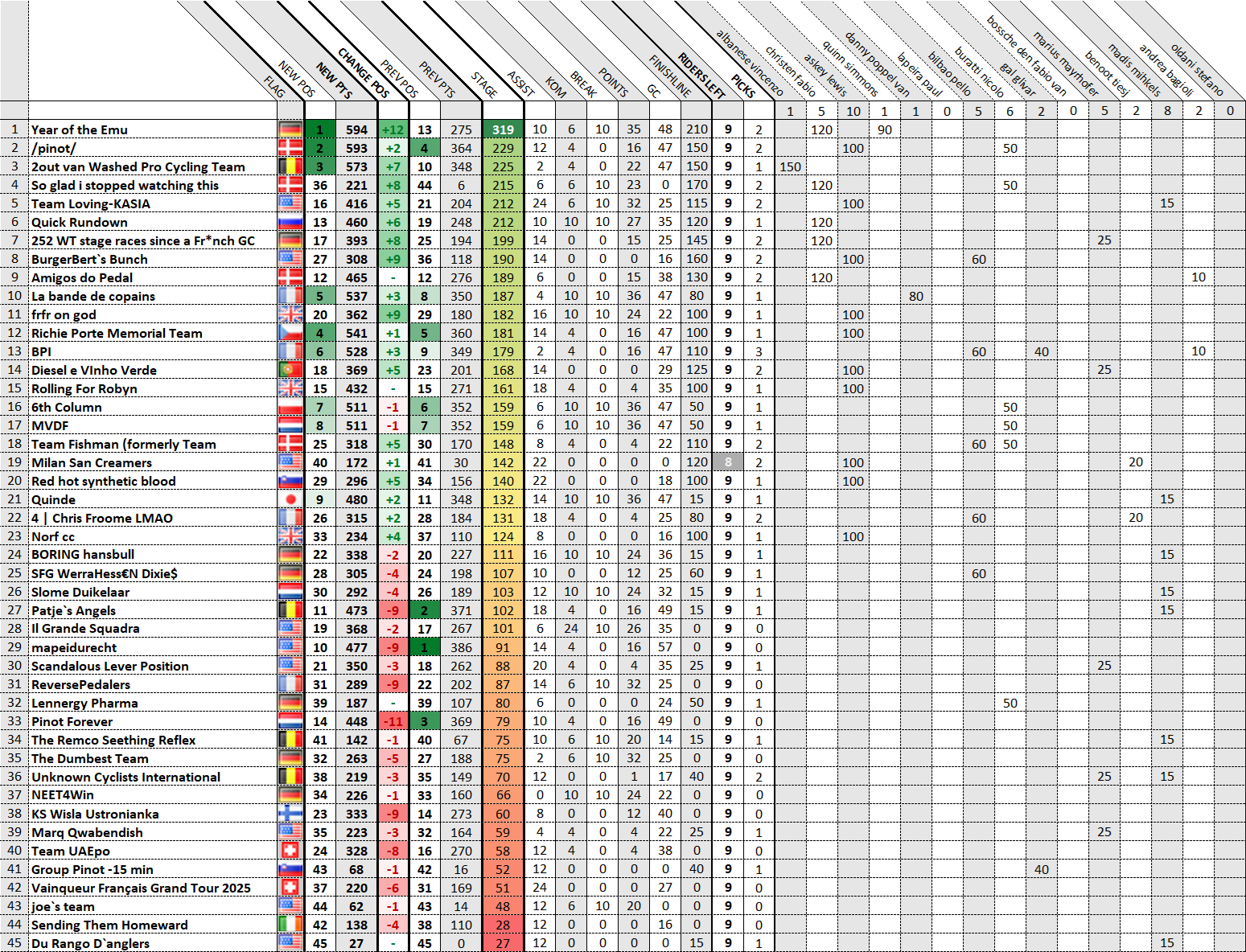Click the dark green stage score 319 cell
The image size is (1246, 952).
pos(503,129)
